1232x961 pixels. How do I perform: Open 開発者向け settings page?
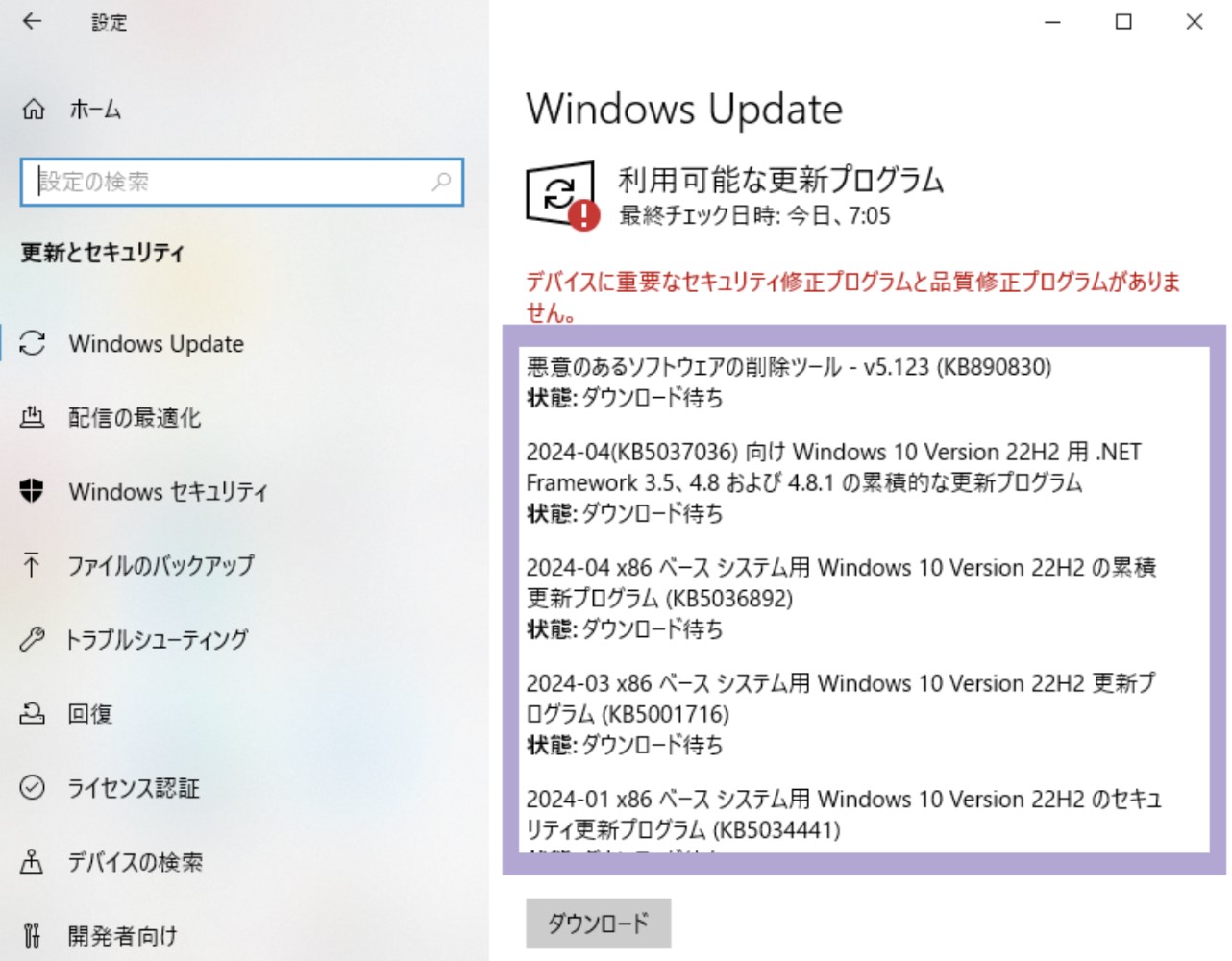123,935
